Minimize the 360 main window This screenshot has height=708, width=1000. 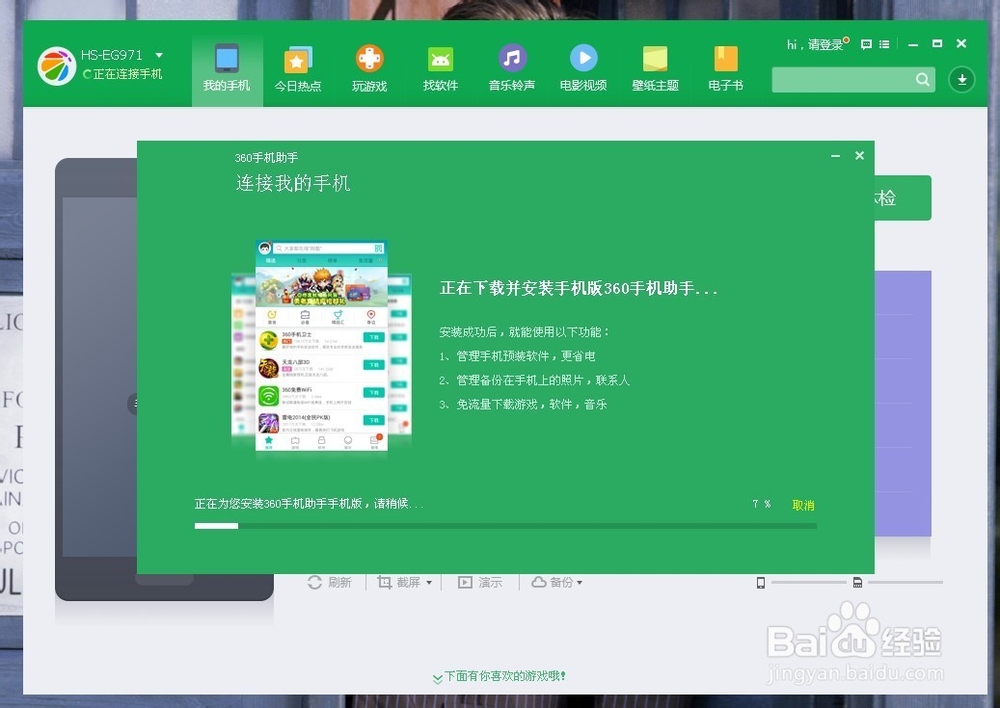[x=913, y=45]
